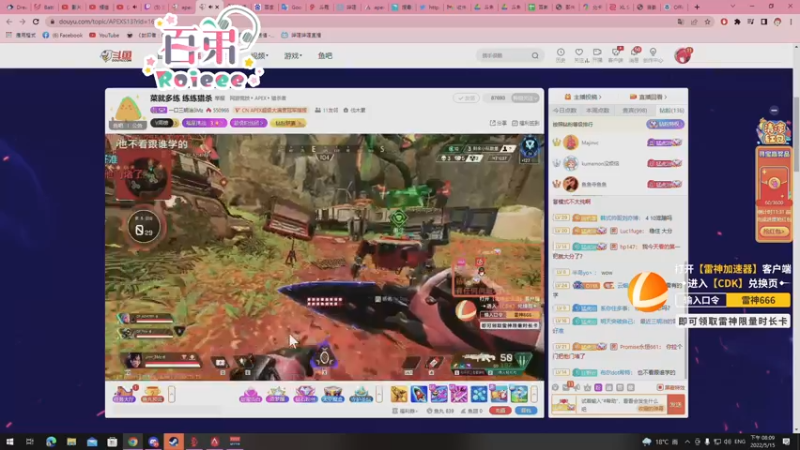This screenshot has height=450, width=800.
Task: Switch to the 本周贡献 tab in the chat panel
Action: (597, 111)
